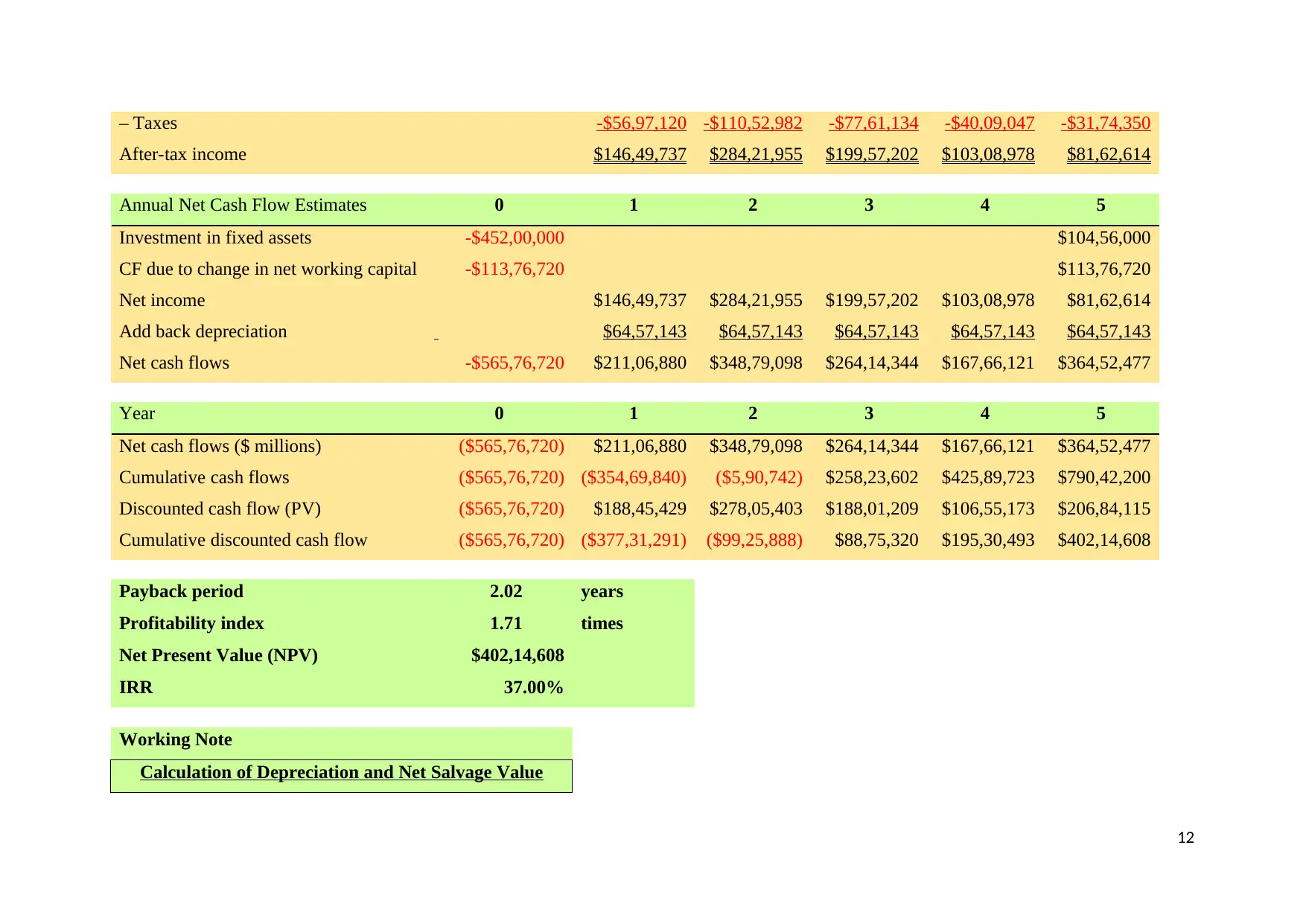Click the 'Payback period' label
Viewport: 1306px width, 924px height.
coord(181,592)
